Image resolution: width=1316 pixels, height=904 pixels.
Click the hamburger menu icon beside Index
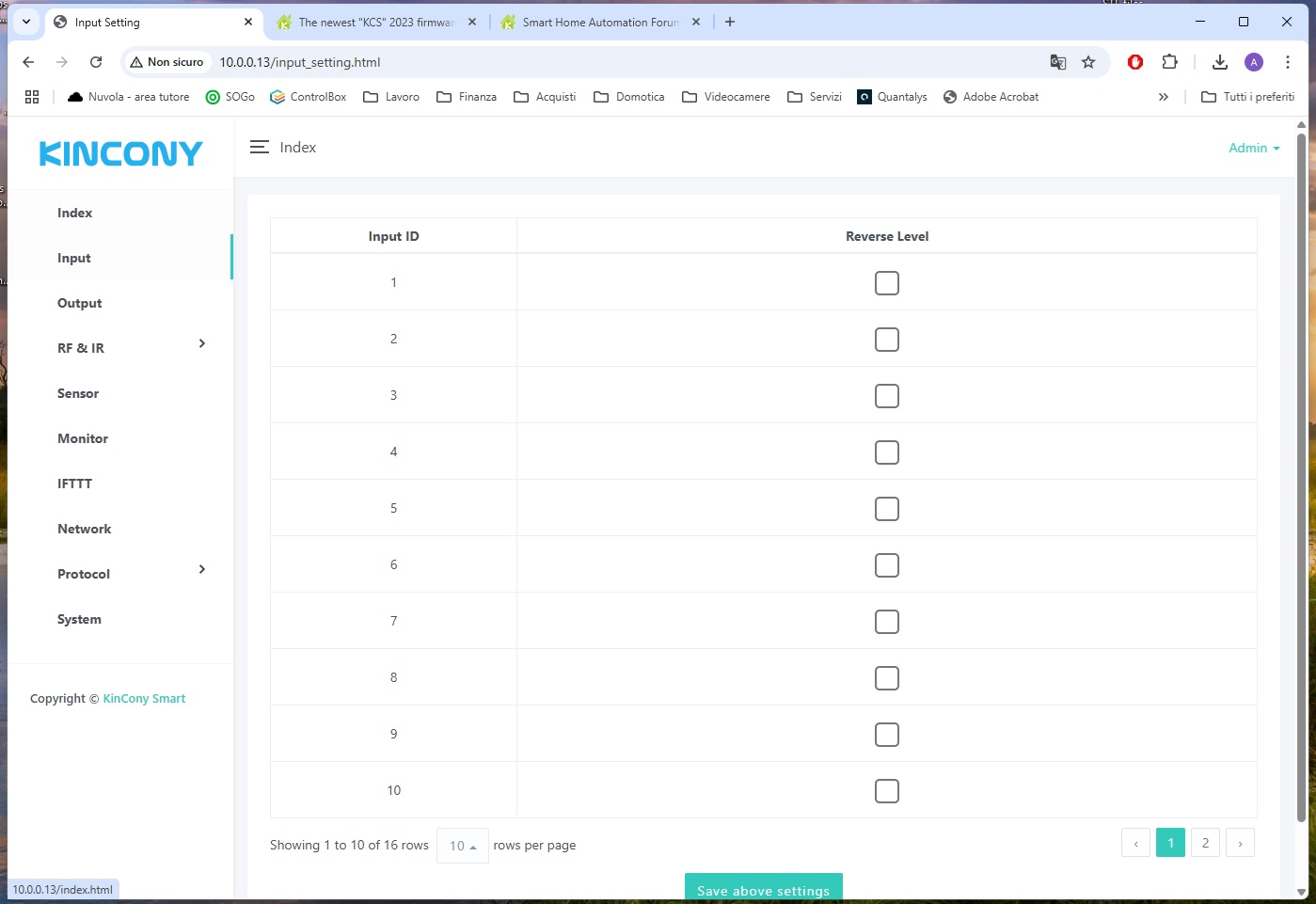(x=259, y=148)
